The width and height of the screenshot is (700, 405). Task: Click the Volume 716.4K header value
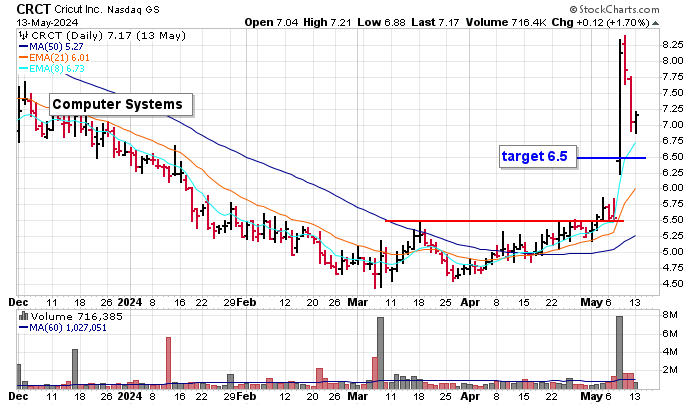click(x=506, y=22)
